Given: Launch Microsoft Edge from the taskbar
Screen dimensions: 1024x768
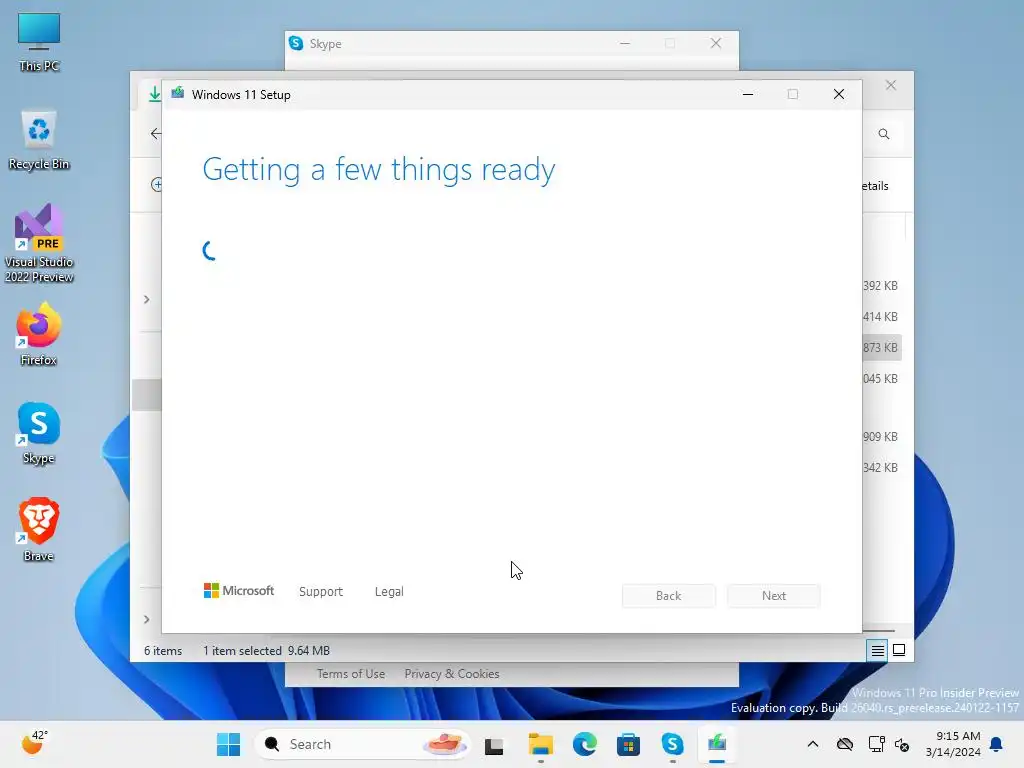Looking at the screenshot, I should click(x=584, y=744).
